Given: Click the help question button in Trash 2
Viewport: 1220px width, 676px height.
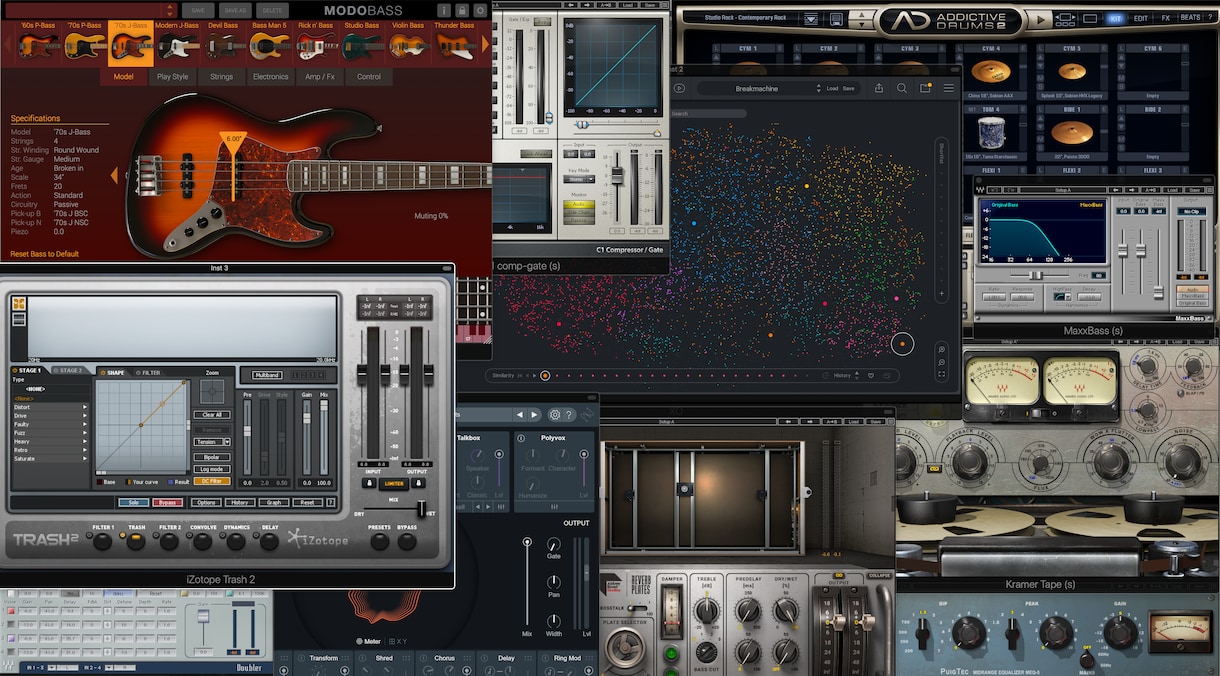Looking at the screenshot, I should (x=331, y=502).
